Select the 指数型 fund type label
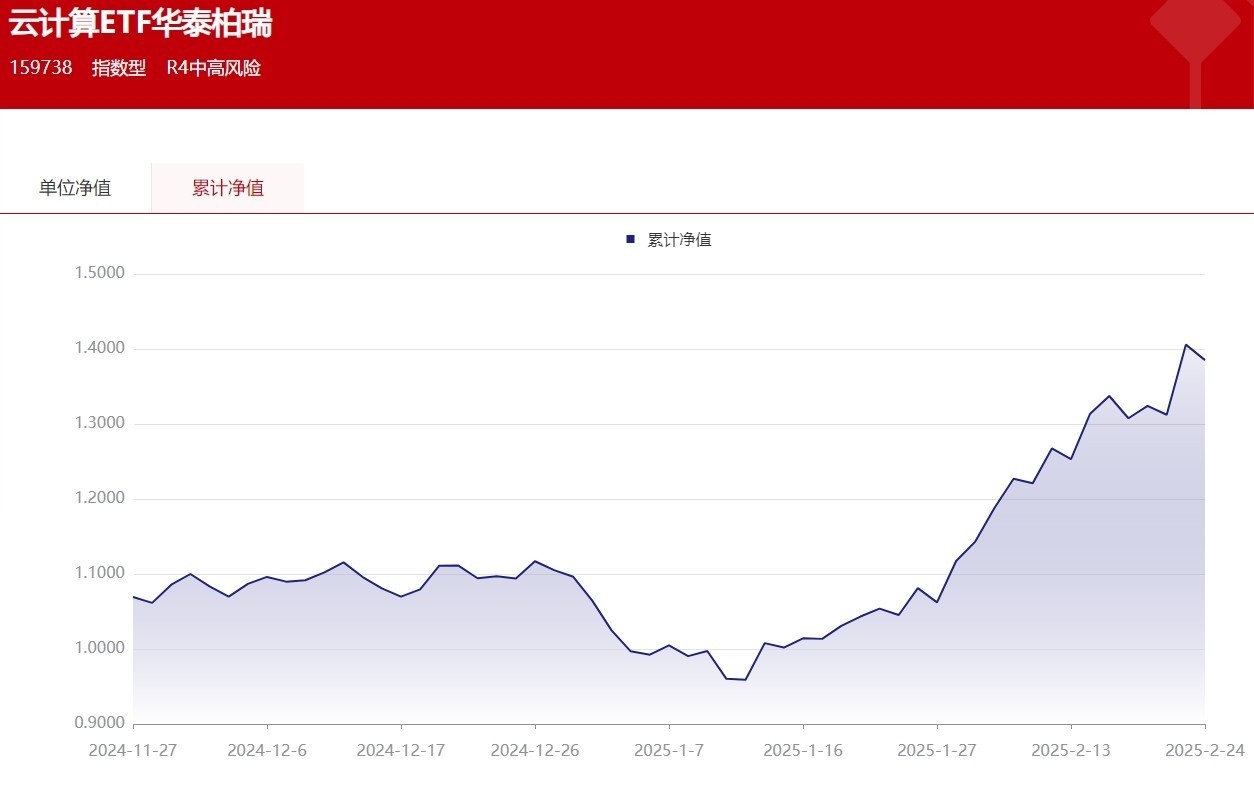 tap(118, 68)
